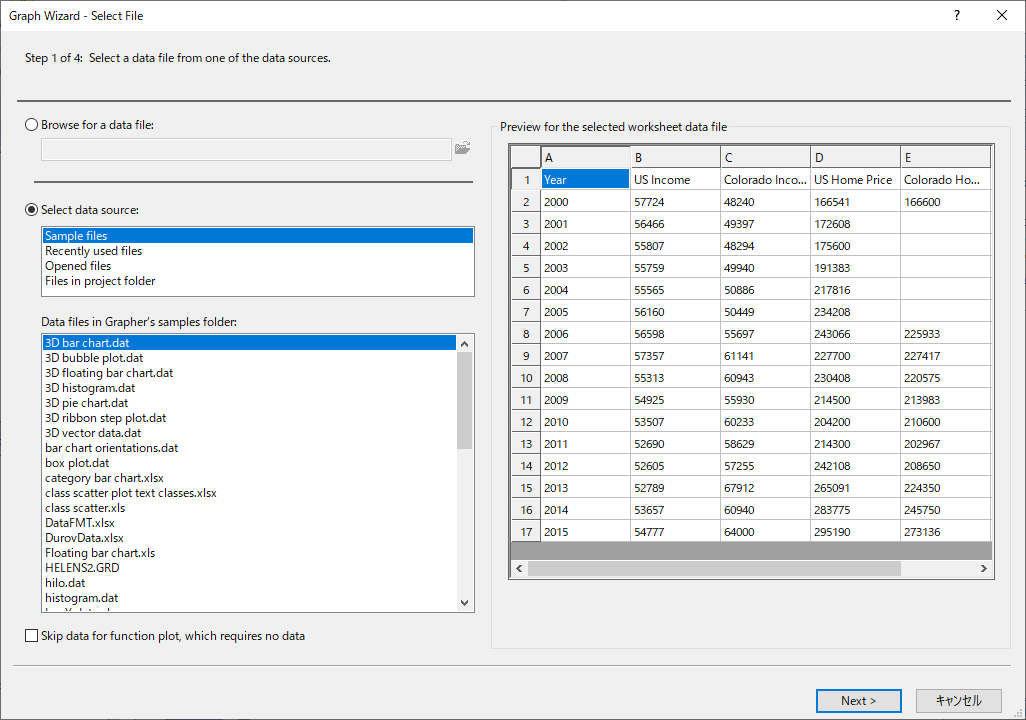Choose Recently used files data source
The width and height of the screenshot is (1026, 720).
click(x=94, y=251)
